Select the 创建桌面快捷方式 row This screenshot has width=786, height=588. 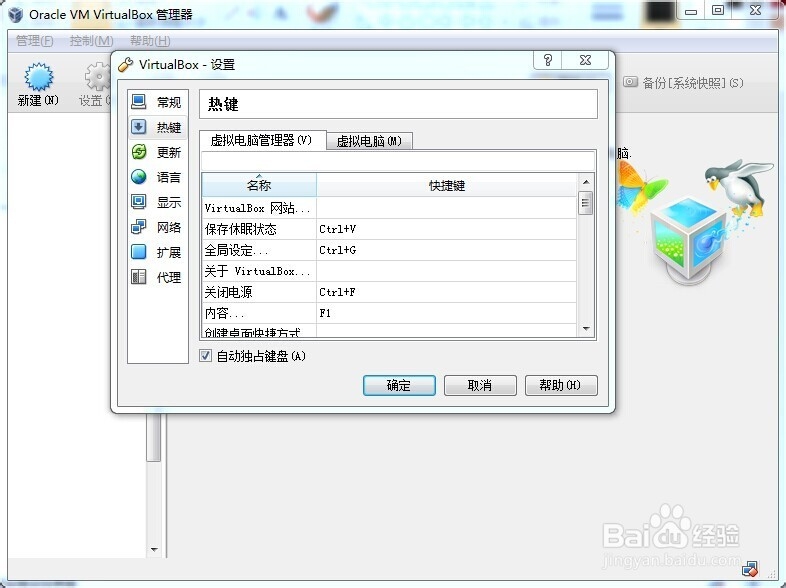click(x=389, y=331)
